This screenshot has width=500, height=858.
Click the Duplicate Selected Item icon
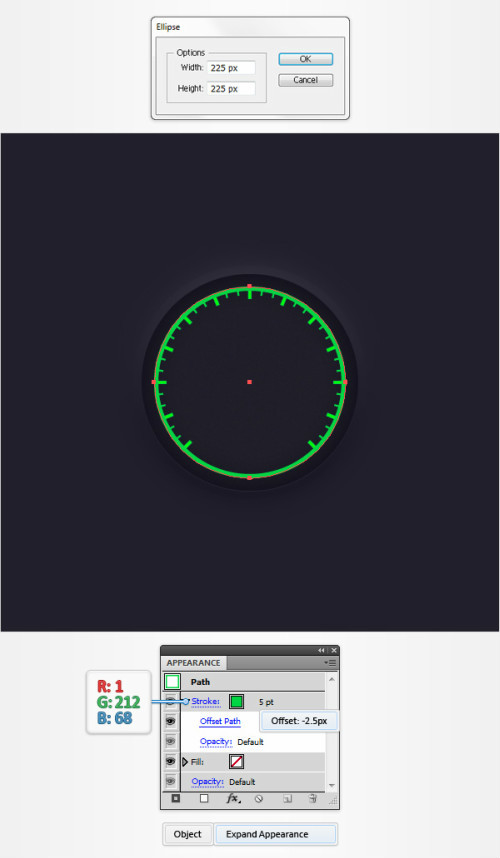click(x=287, y=799)
